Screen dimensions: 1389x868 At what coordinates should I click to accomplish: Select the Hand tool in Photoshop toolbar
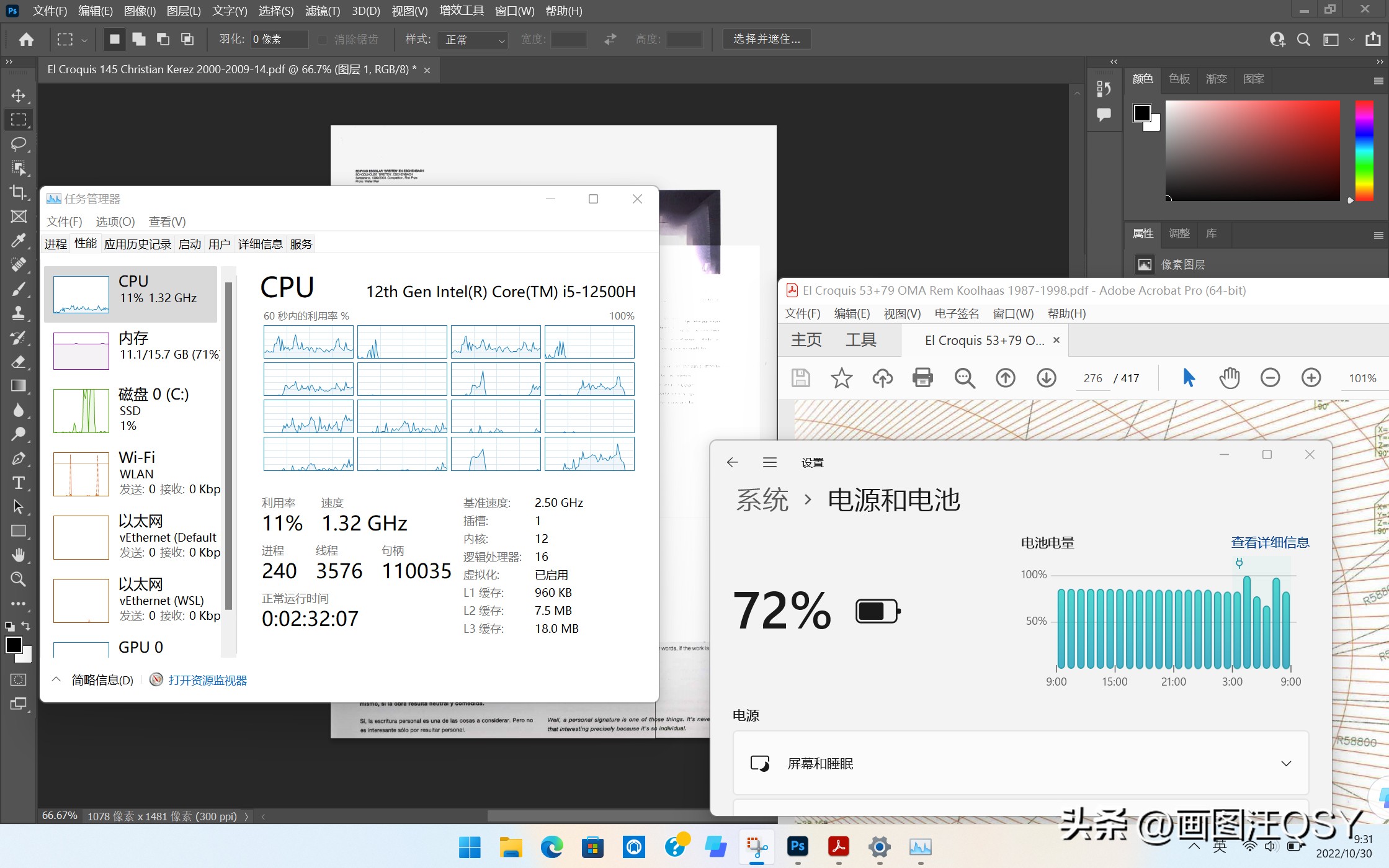[x=19, y=555]
